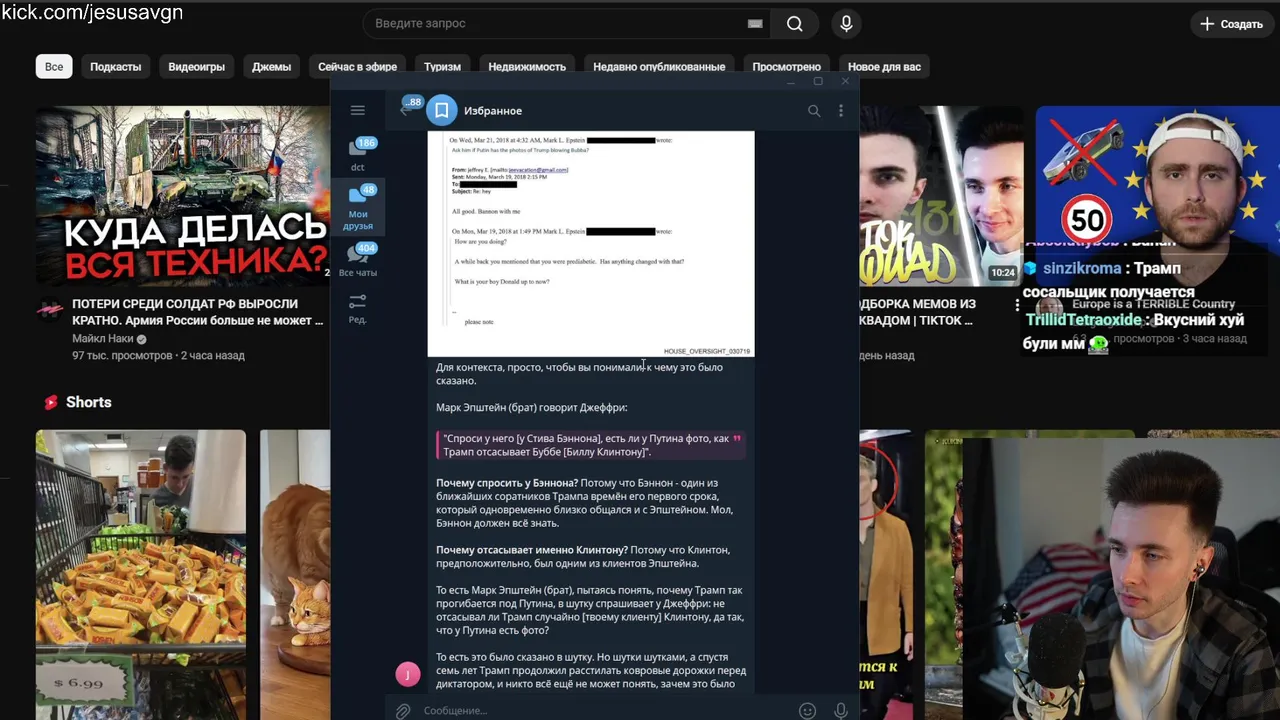Open the Ред. folder editor
The height and width of the screenshot is (720, 1280).
tap(358, 308)
